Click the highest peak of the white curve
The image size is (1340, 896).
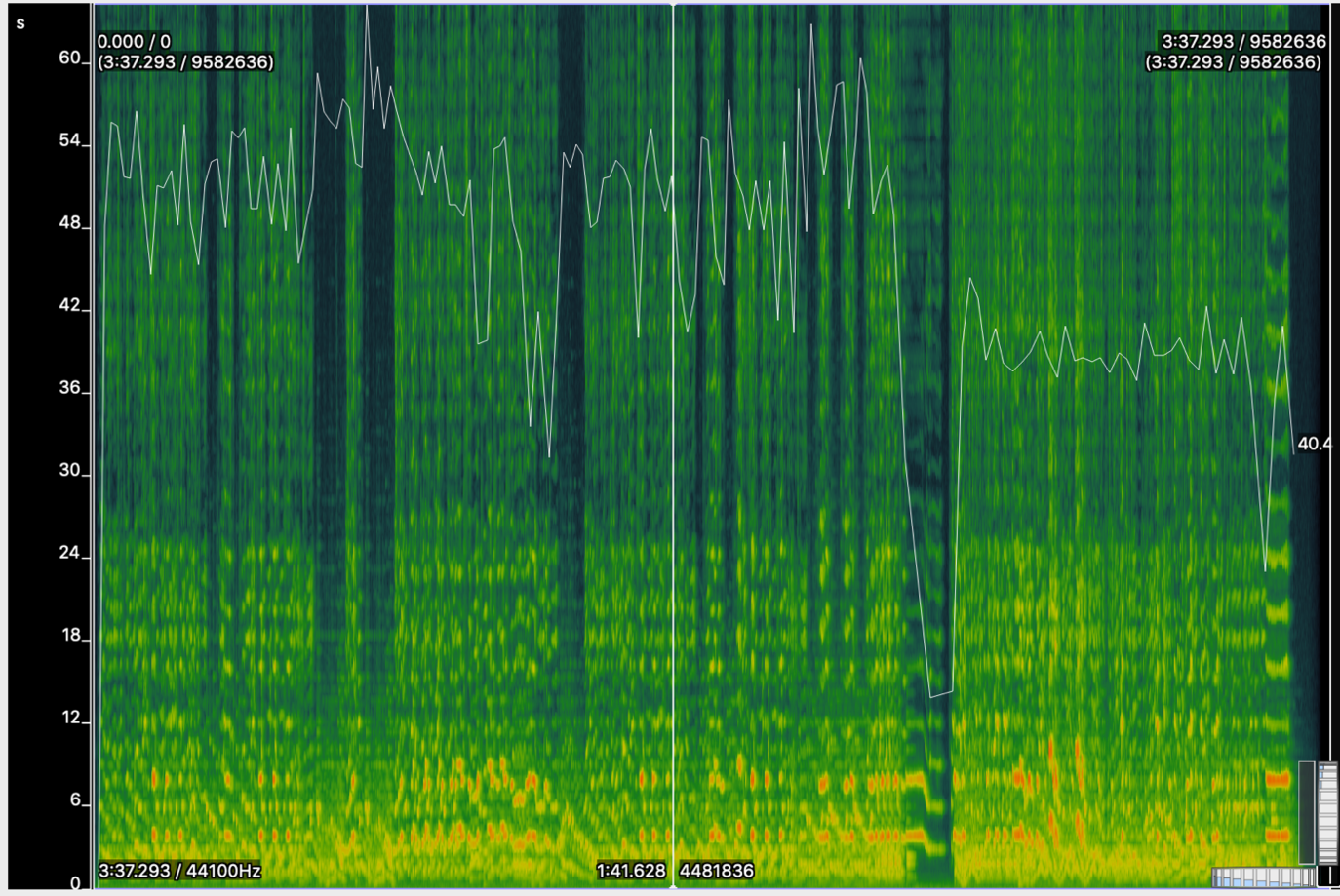pos(367,8)
